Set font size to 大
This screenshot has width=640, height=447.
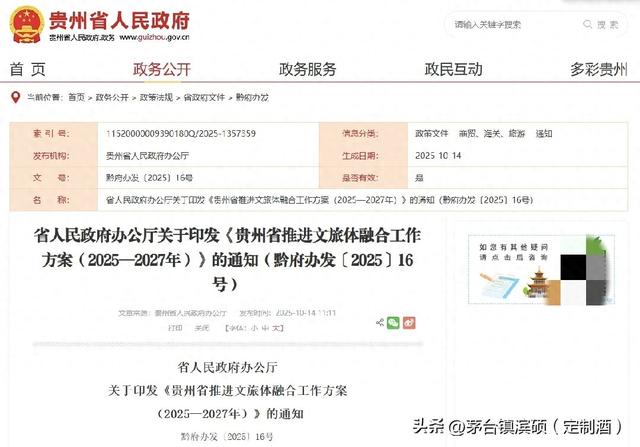[276, 328]
